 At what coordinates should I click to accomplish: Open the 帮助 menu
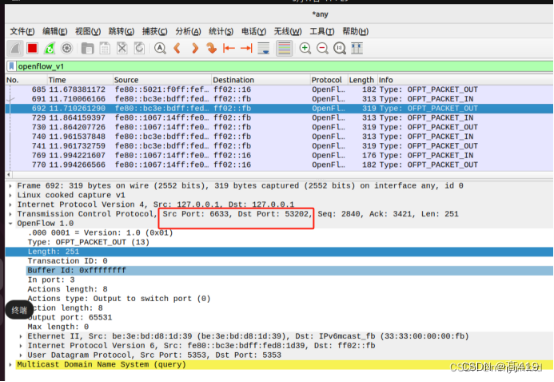tap(355, 31)
